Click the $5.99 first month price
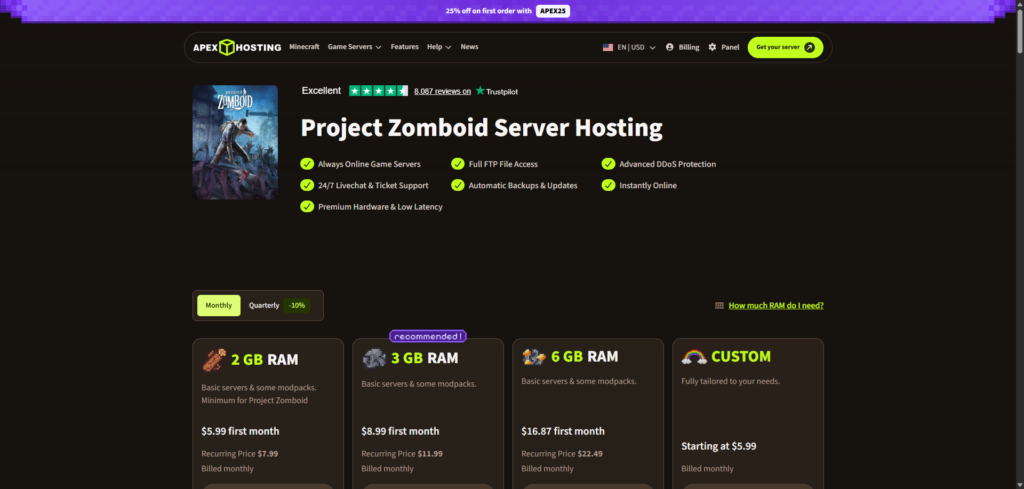Viewport: 1024px width, 489px height. pyautogui.click(x=240, y=431)
